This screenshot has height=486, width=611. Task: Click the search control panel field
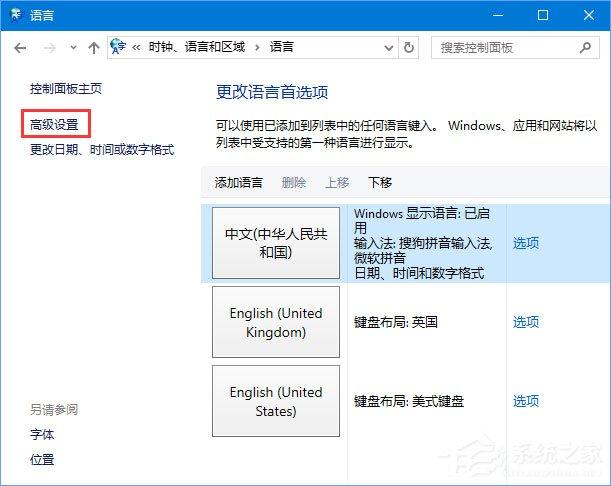click(x=515, y=48)
